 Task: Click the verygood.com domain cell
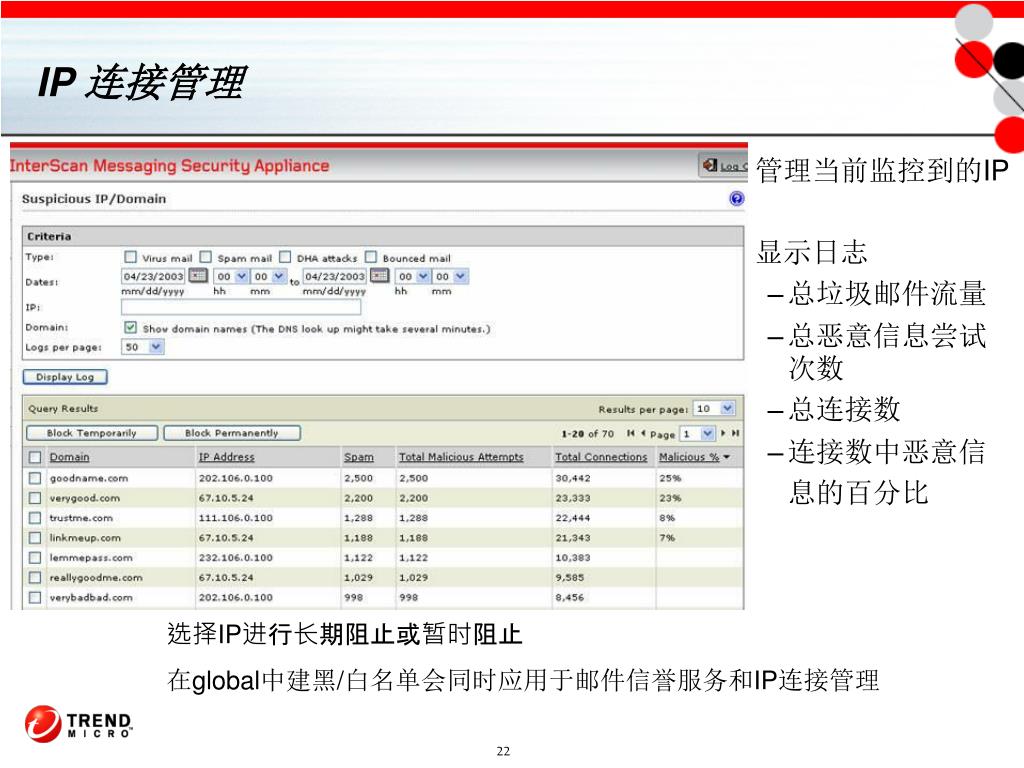tap(85, 498)
